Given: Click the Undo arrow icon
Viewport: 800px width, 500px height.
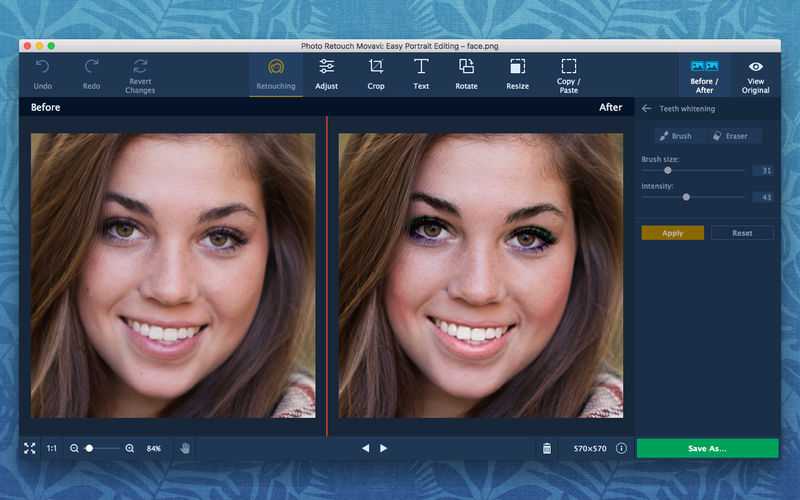Looking at the screenshot, I should 43,66.
